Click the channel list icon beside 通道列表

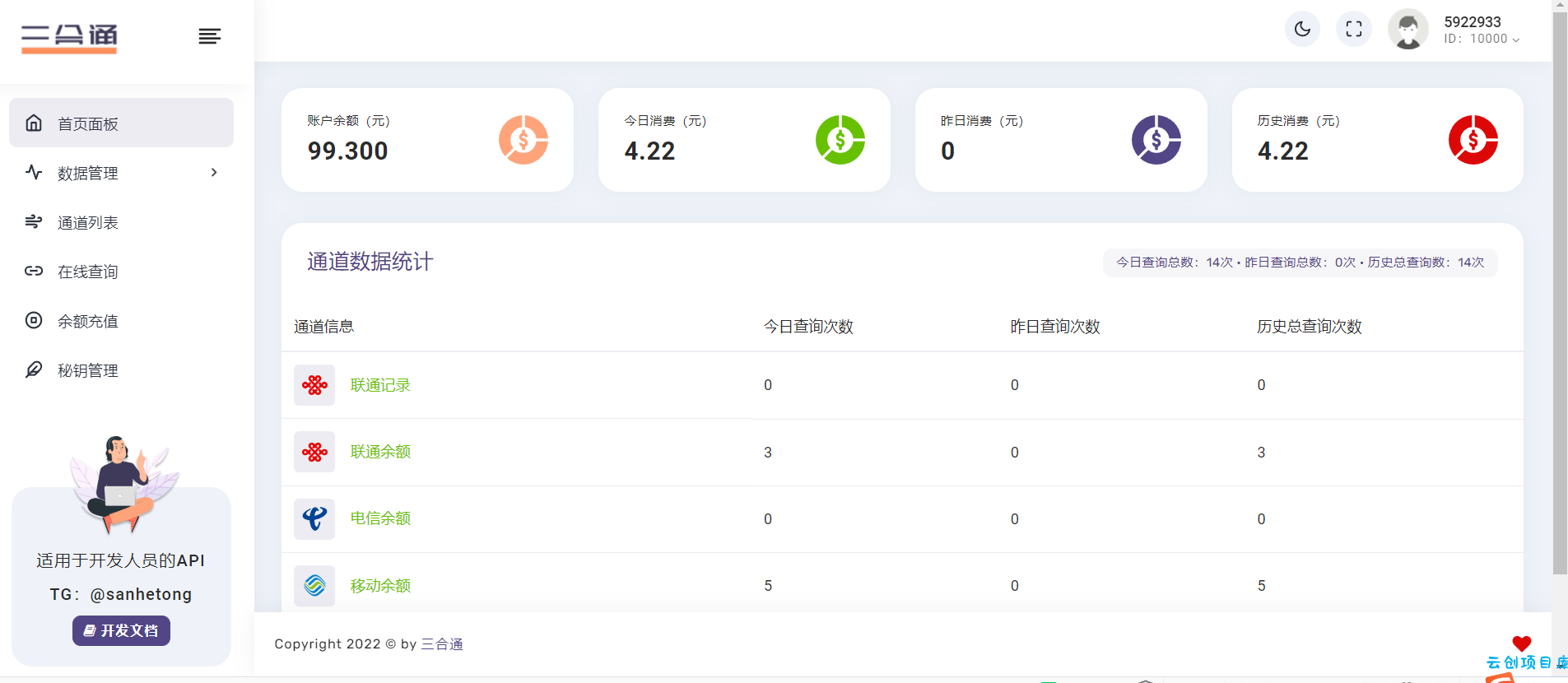point(34,221)
